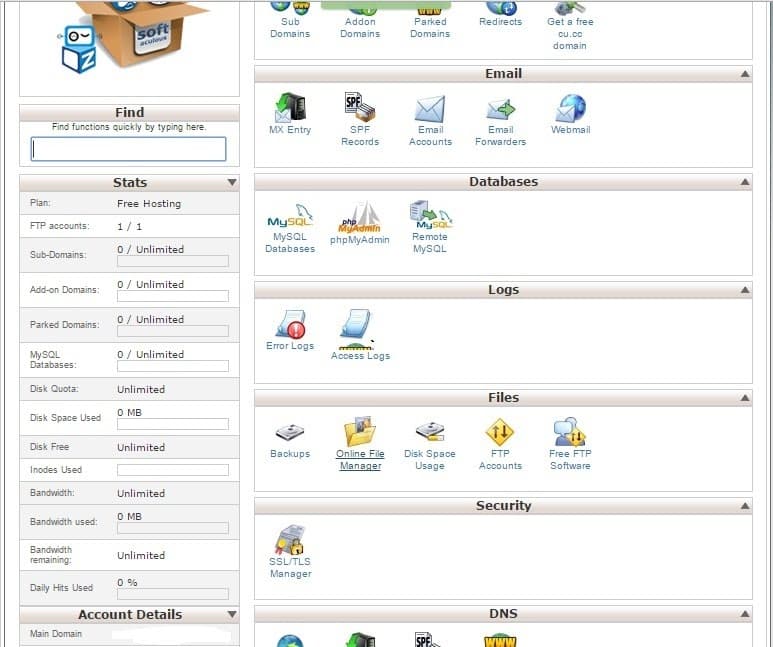Screen dimensions: 773x647
Task: Click the FTP accounts "1 / 1" value
Action: tap(129, 227)
